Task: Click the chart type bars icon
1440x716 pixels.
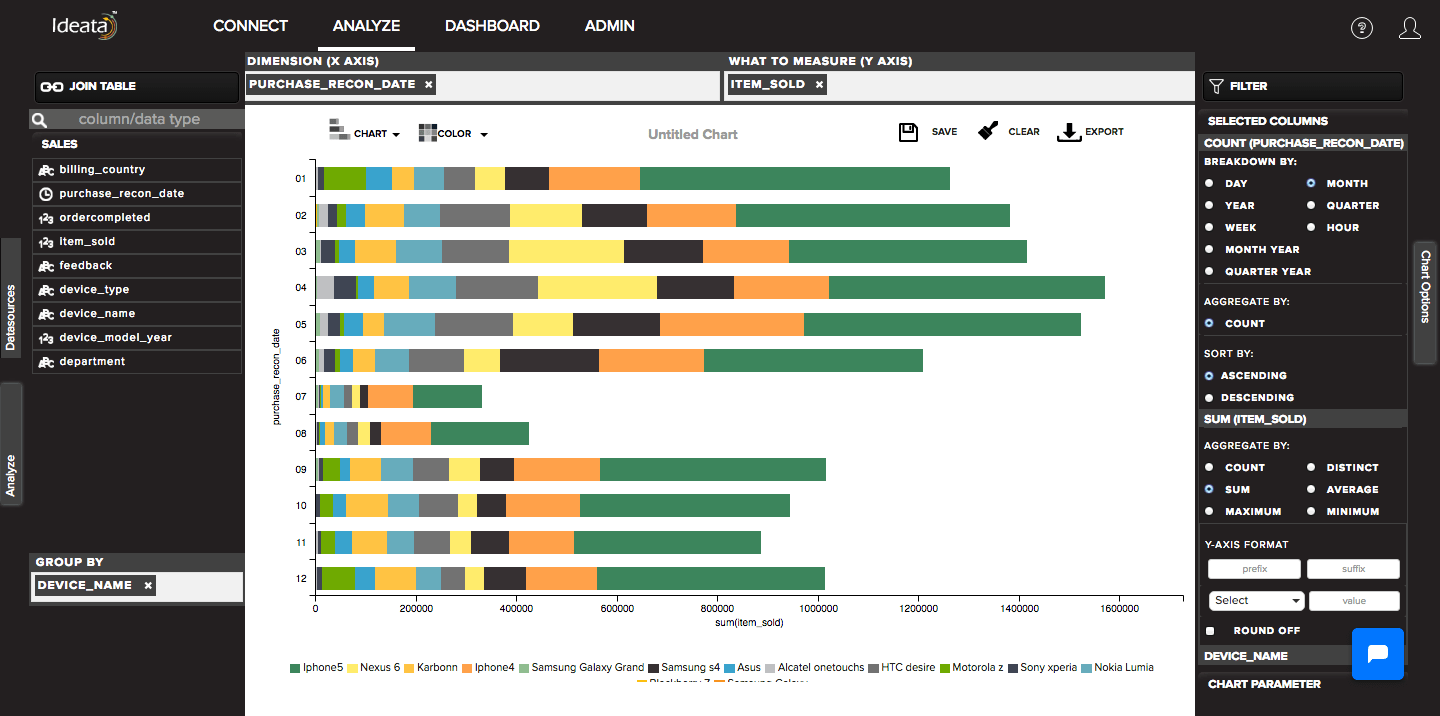Action: pyautogui.click(x=339, y=129)
